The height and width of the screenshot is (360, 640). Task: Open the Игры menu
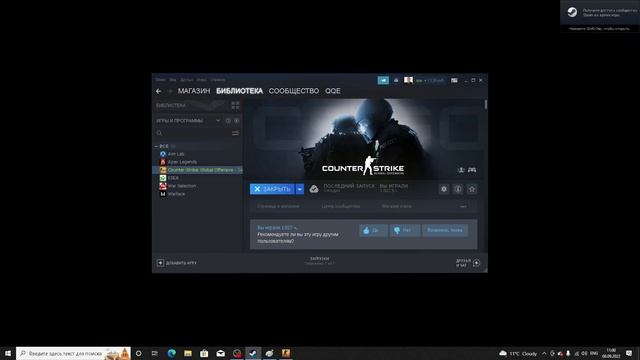[x=202, y=80]
